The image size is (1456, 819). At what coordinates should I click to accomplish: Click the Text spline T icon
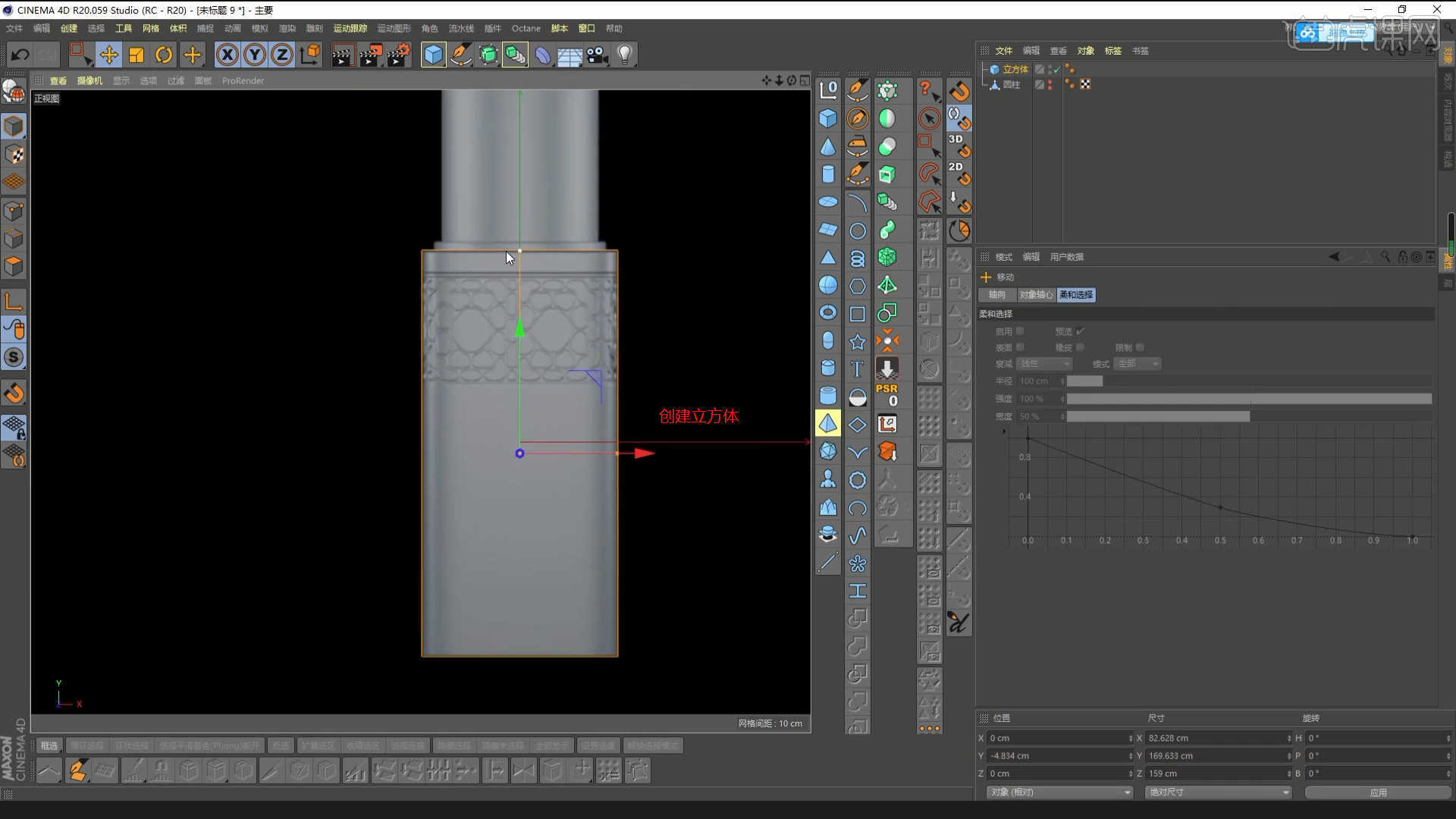pos(857,369)
